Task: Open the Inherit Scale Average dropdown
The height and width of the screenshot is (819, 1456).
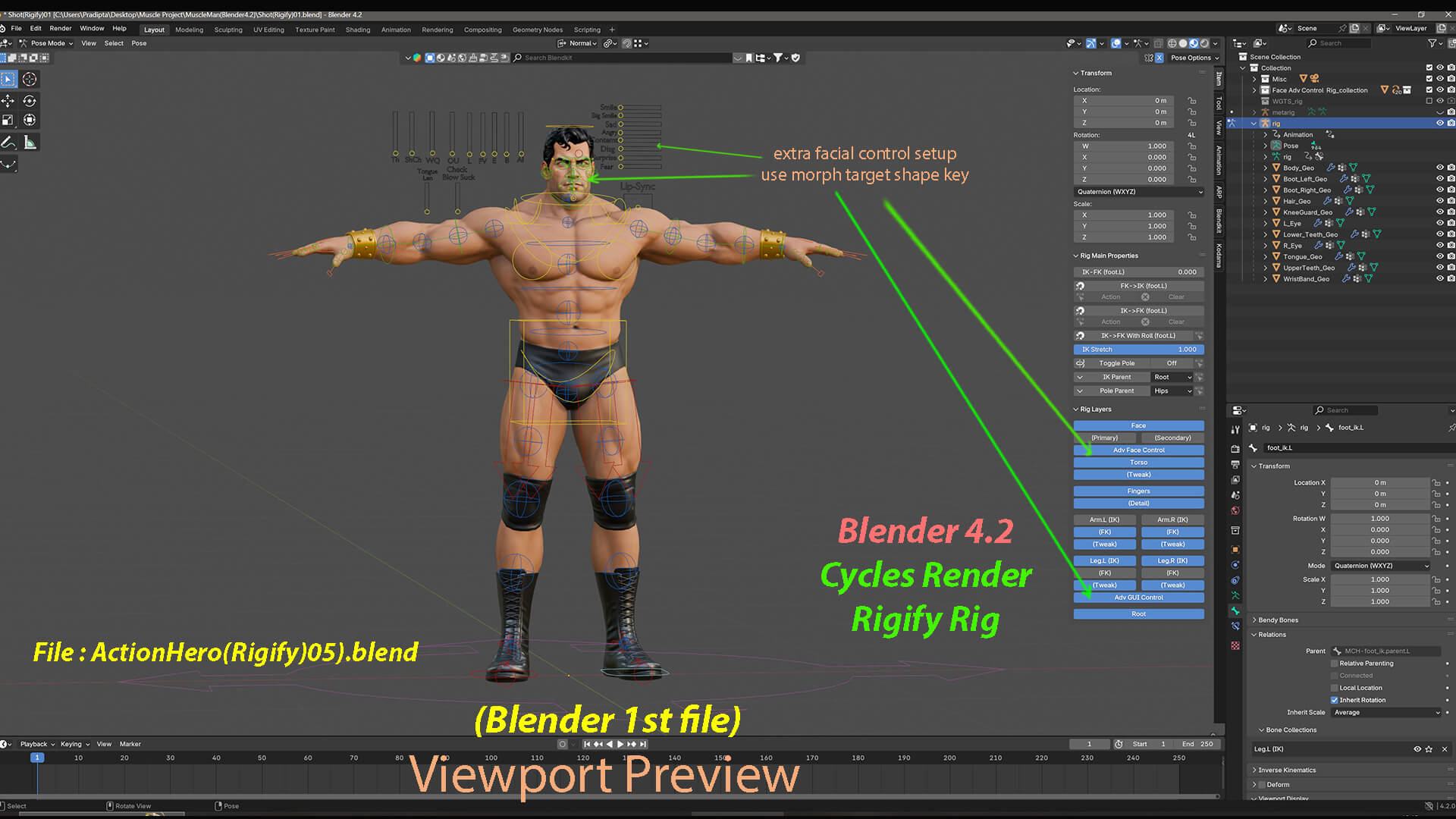Action: coord(1386,713)
